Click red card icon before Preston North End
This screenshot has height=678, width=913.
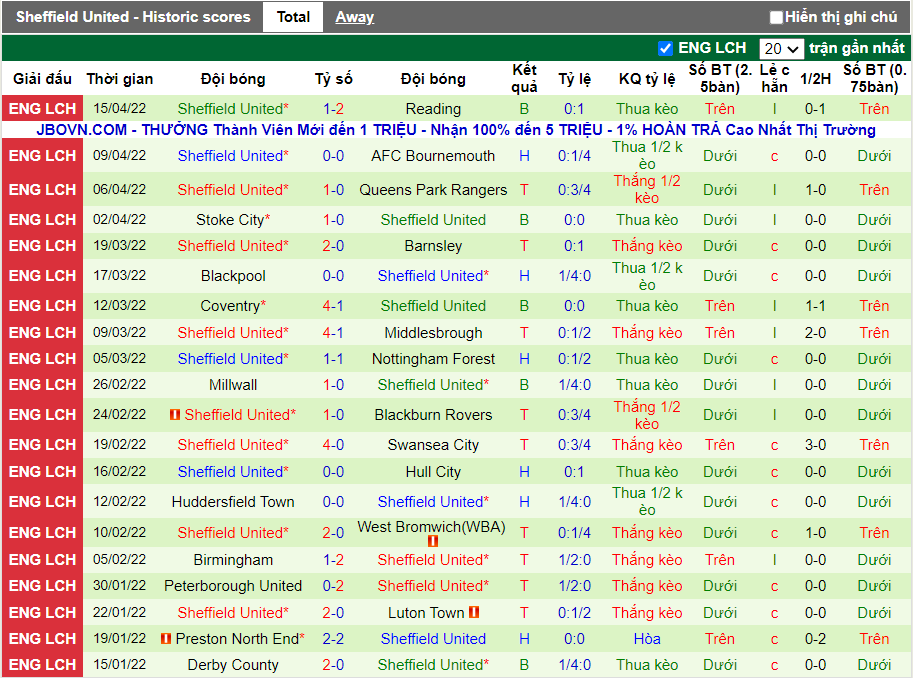point(166,639)
